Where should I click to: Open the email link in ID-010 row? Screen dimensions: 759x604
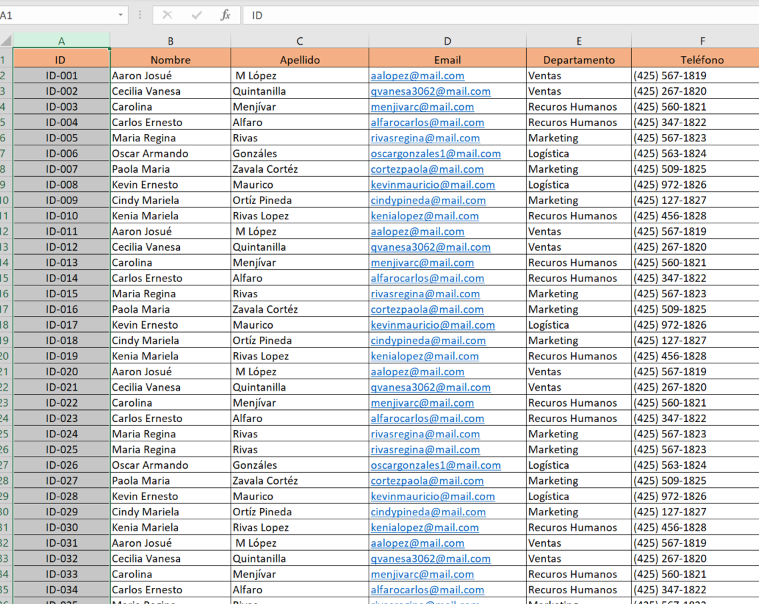click(425, 216)
